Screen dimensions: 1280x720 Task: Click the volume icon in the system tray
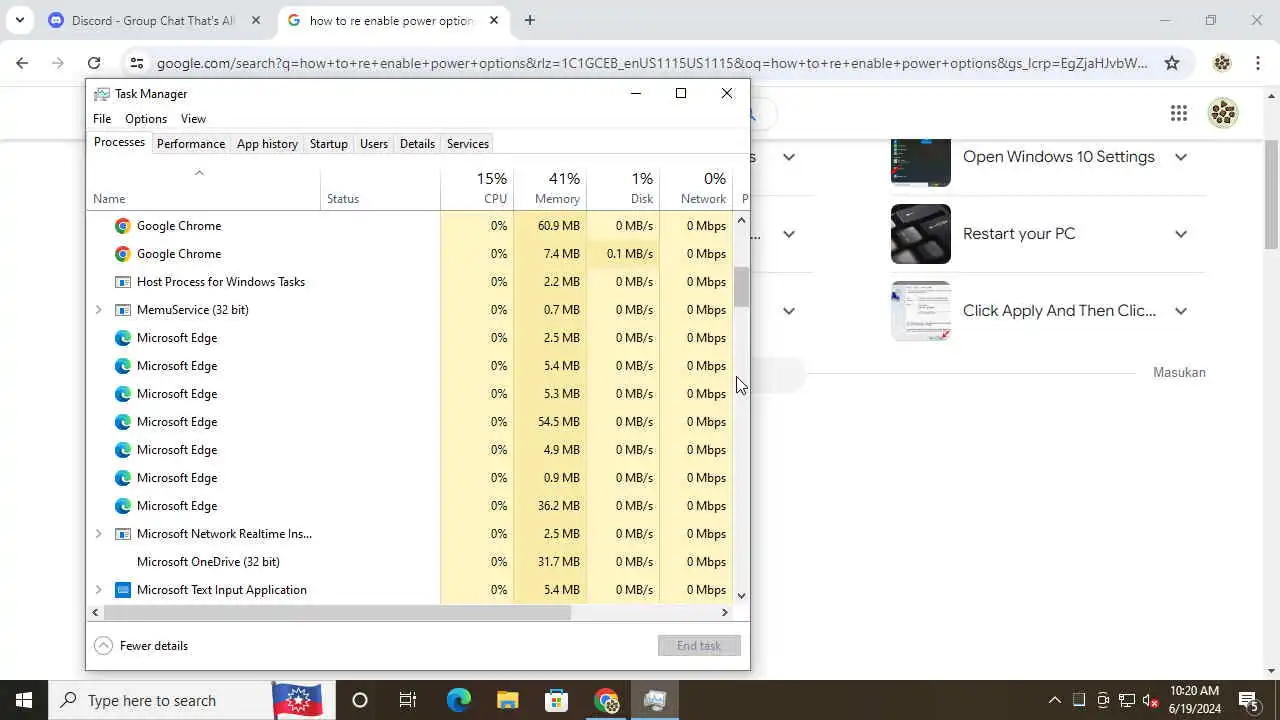(x=1150, y=700)
